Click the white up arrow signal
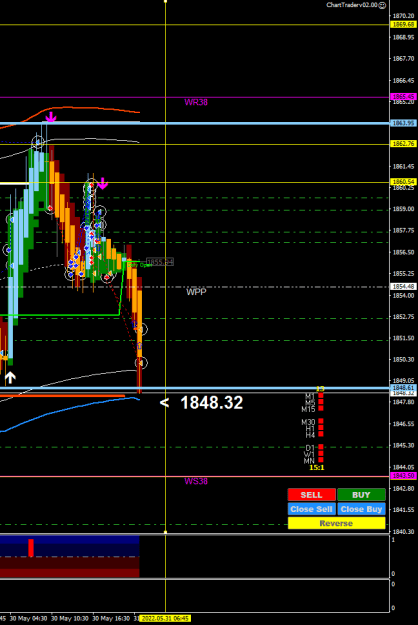The width and height of the screenshot is (418, 625). [10, 377]
